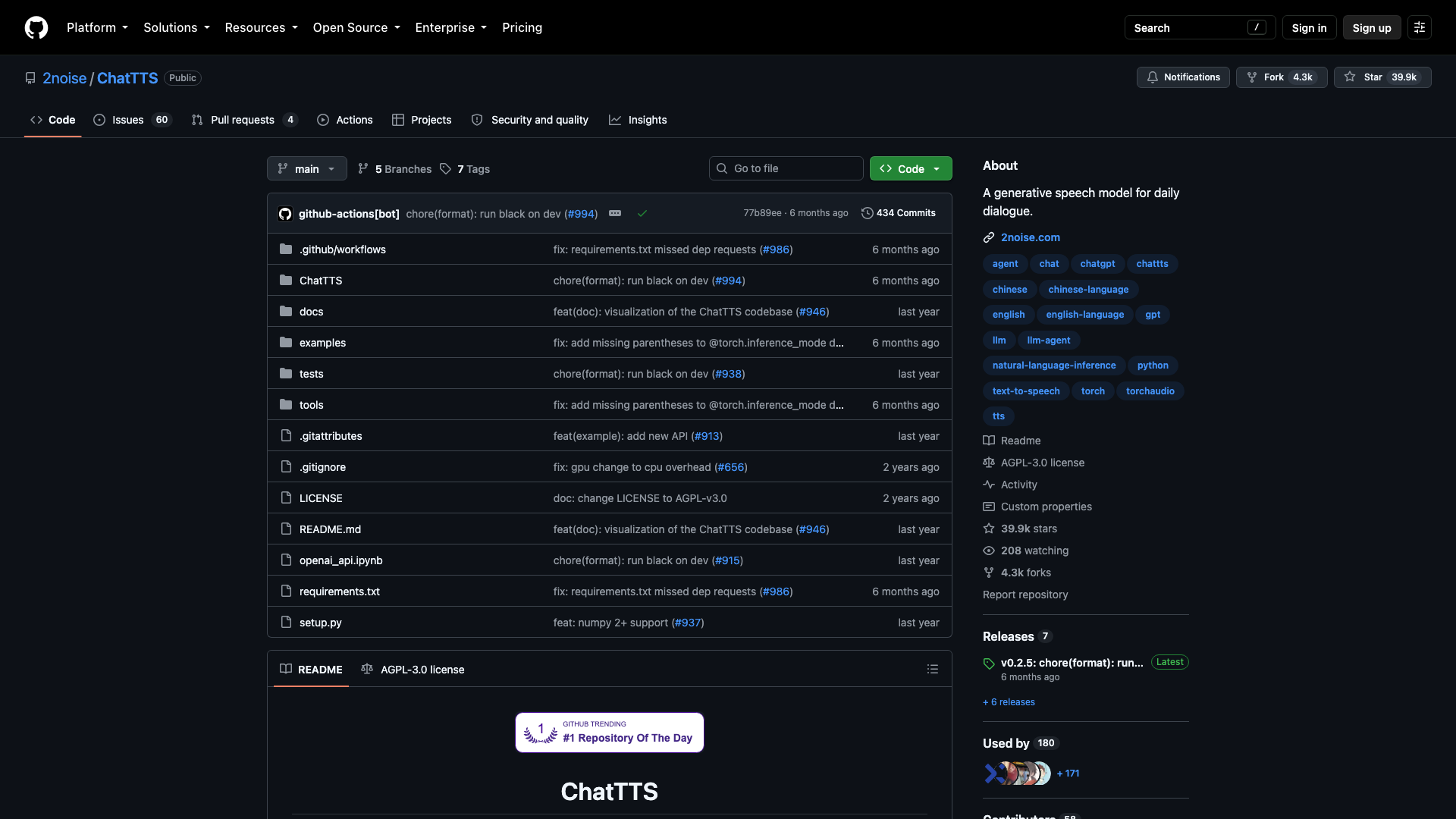Screen dimensions: 1456x819
Task: Click the Sign in button
Action: coord(1309,27)
